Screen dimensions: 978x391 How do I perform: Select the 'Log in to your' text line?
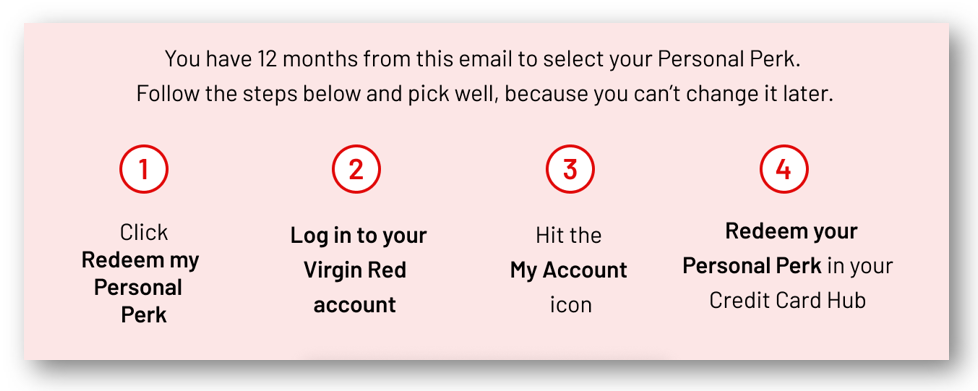[359, 236]
